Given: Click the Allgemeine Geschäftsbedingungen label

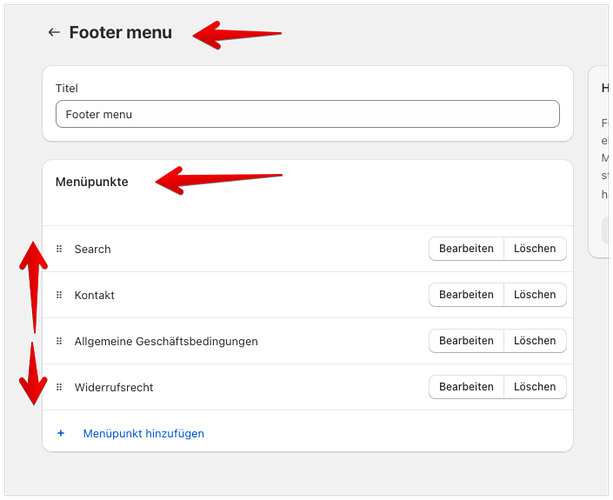Looking at the screenshot, I should pyautogui.click(x=166, y=341).
